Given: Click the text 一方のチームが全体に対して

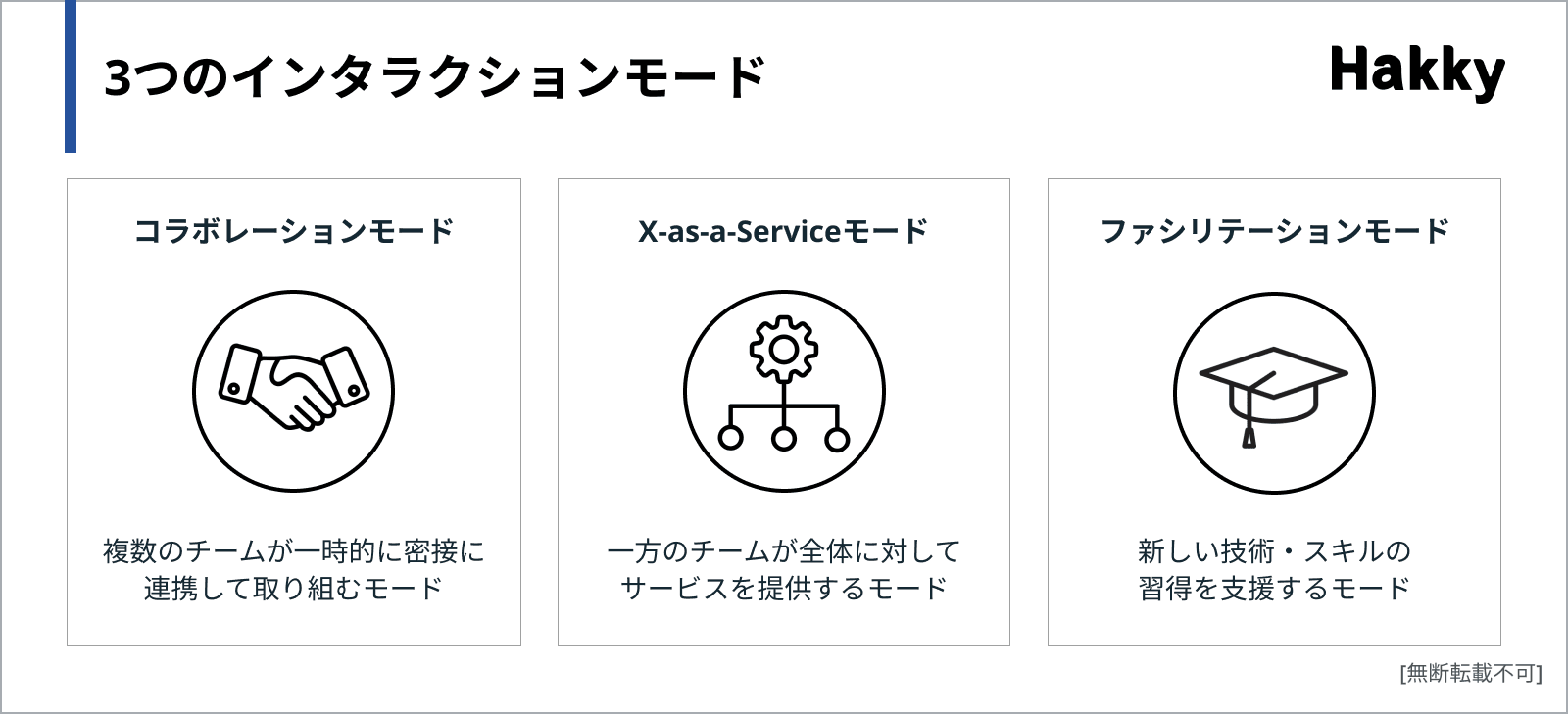Looking at the screenshot, I should [x=783, y=551].
